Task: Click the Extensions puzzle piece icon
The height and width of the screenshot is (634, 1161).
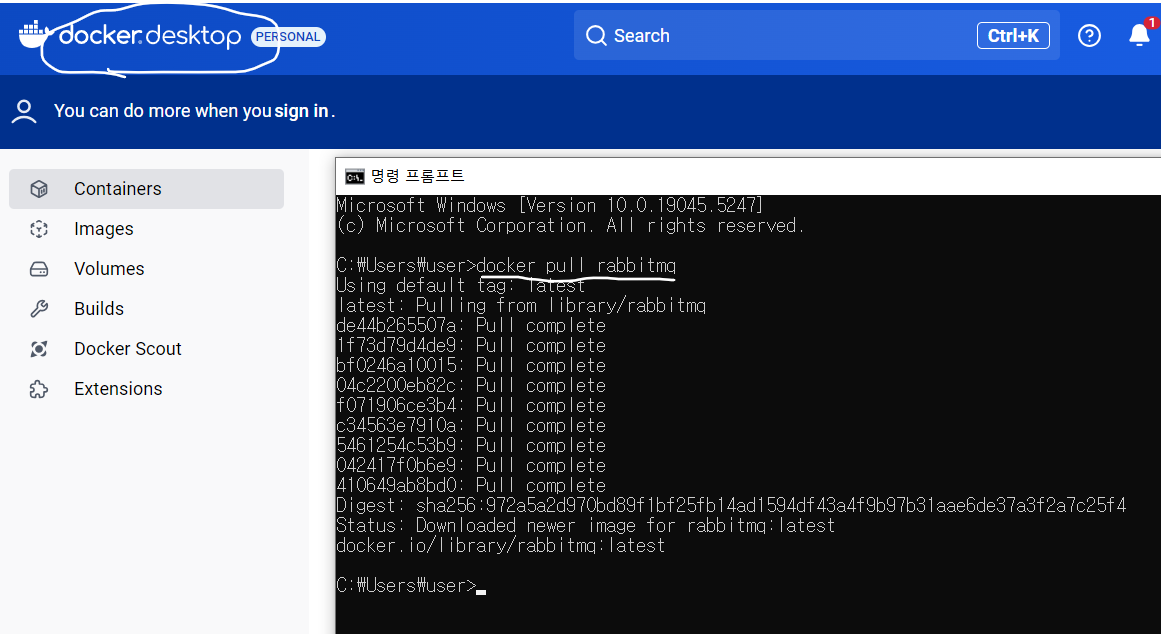Action: tap(39, 389)
